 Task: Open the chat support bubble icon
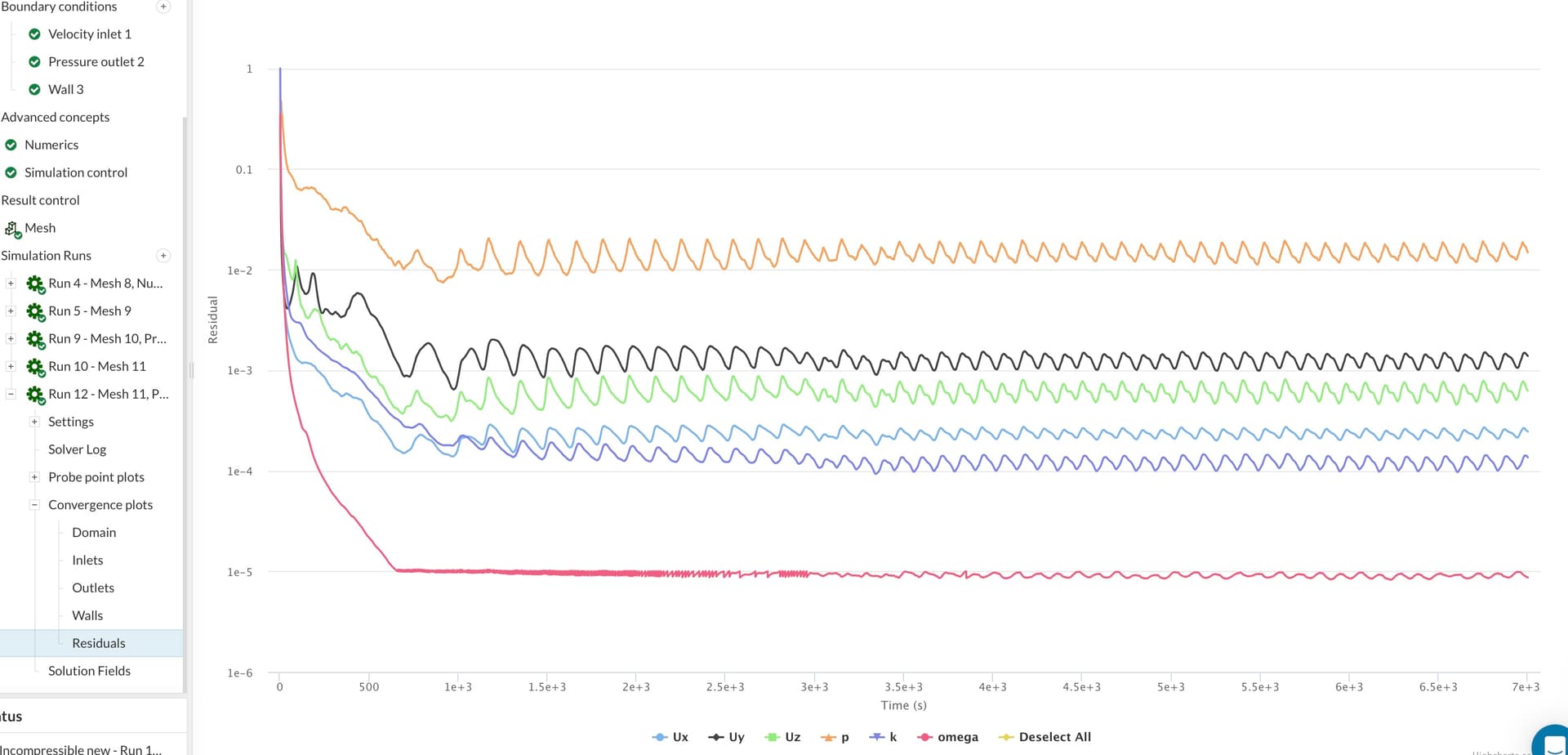tap(1552, 742)
